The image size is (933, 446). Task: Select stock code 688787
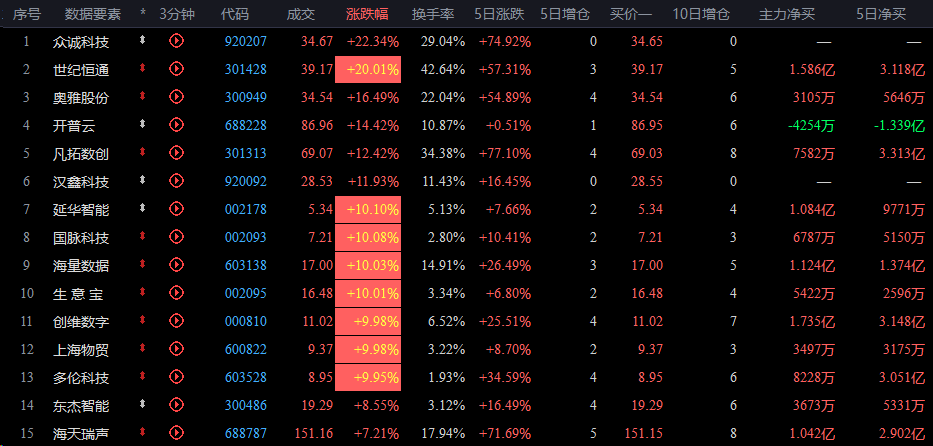[246, 434]
